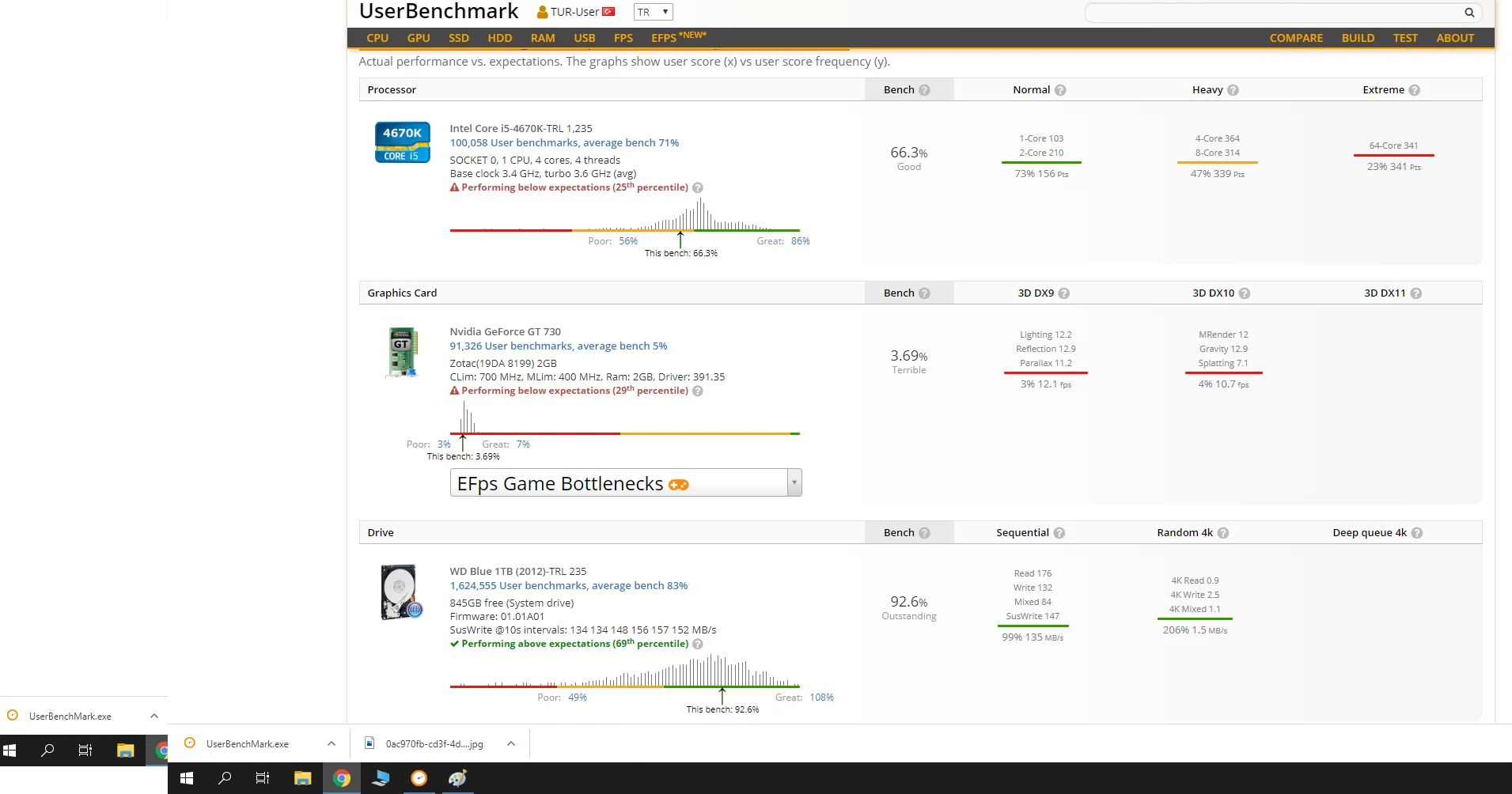Open the SSD menu in the navigation bar
The height and width of the screenshot is (794, 1512).
[459, 38]
